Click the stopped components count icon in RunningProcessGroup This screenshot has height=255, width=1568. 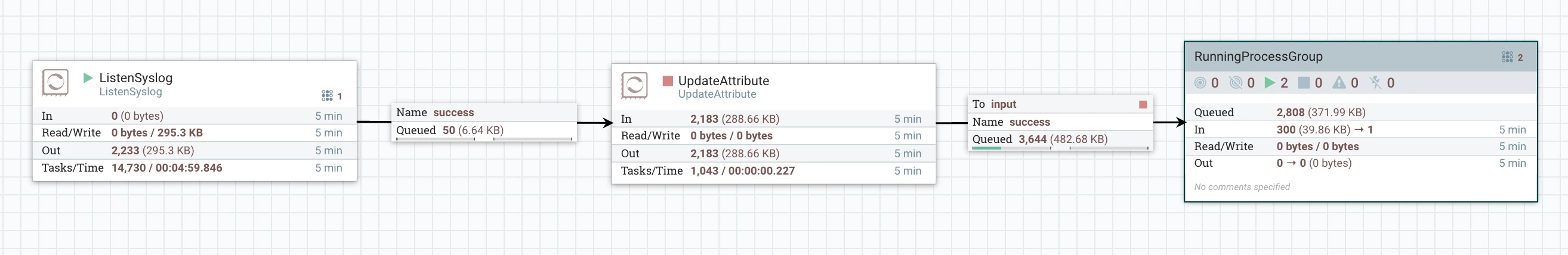pos(1304,83)
